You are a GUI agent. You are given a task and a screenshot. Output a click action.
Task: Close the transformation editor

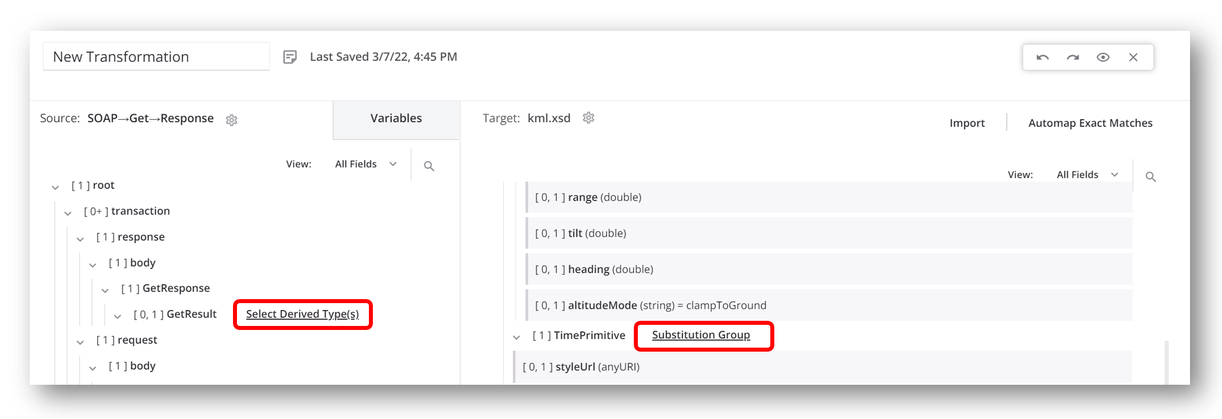click(1133, 58)
